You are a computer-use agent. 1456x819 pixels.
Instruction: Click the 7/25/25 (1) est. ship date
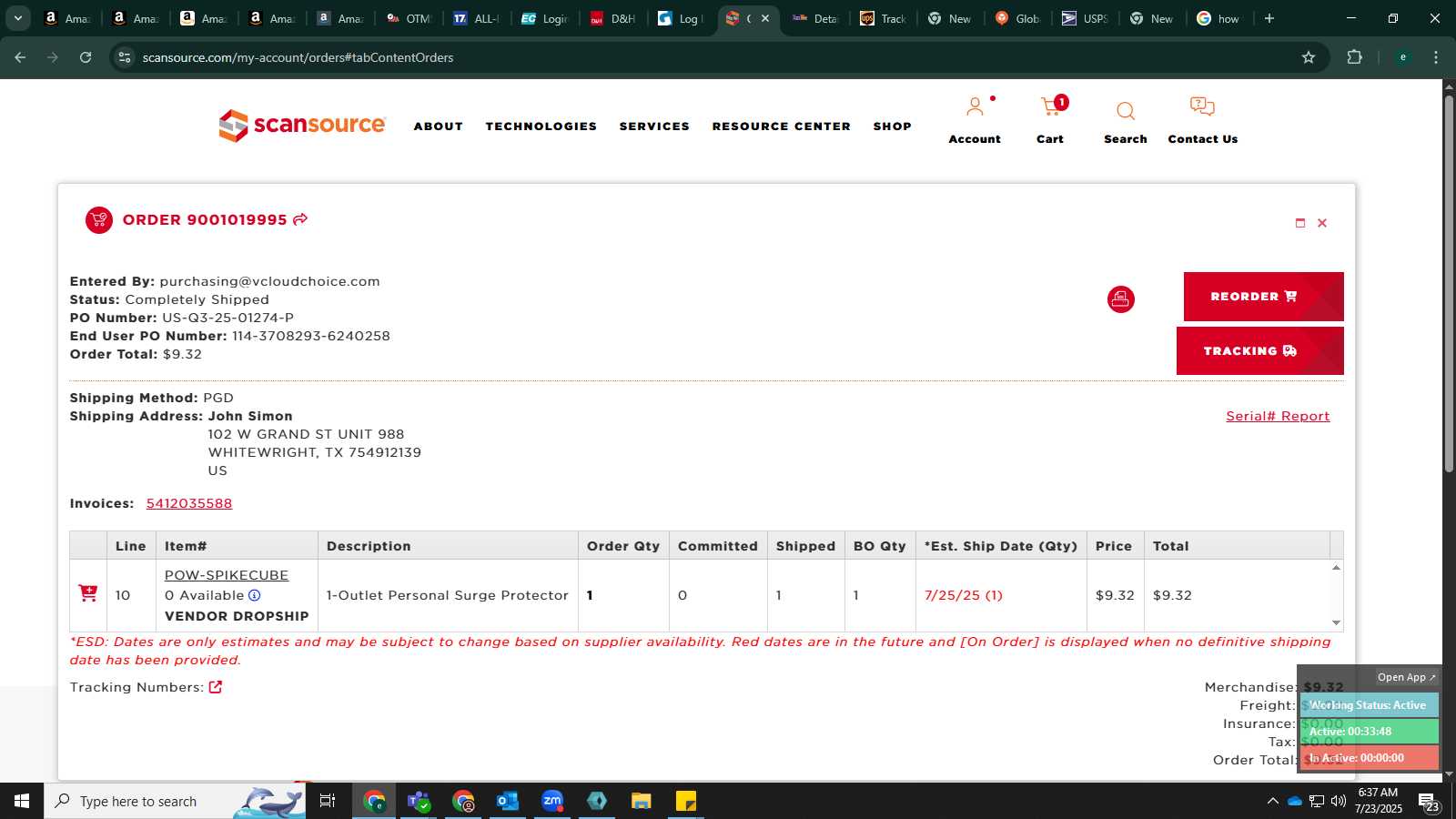964,595
